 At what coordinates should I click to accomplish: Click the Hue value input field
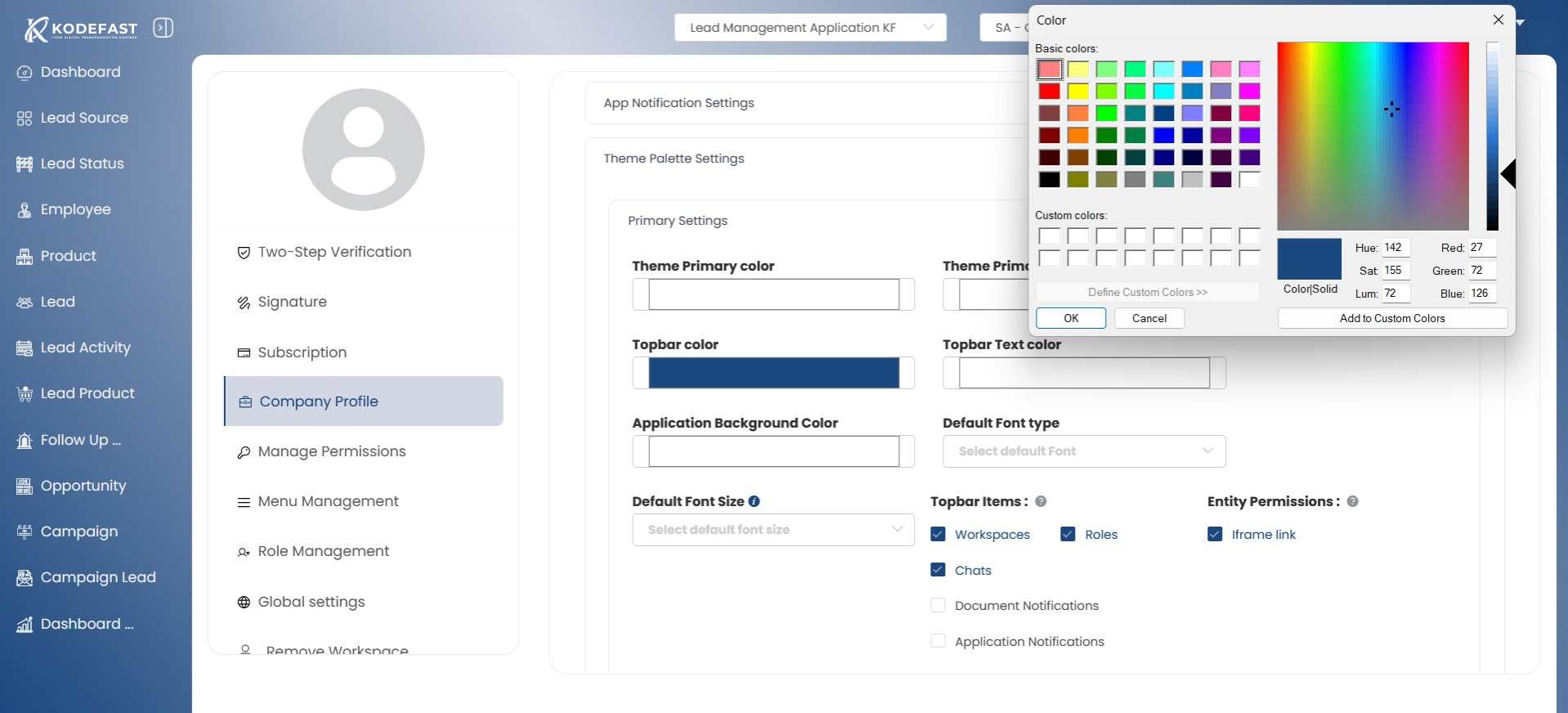pos(1396,248)
